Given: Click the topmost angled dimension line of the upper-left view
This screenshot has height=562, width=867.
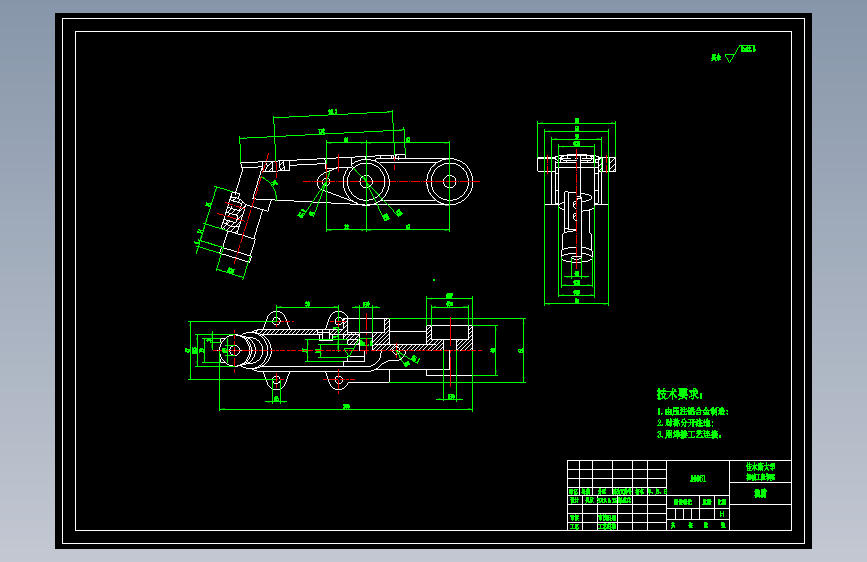Looking at the screenshot, I should (333, 115).
